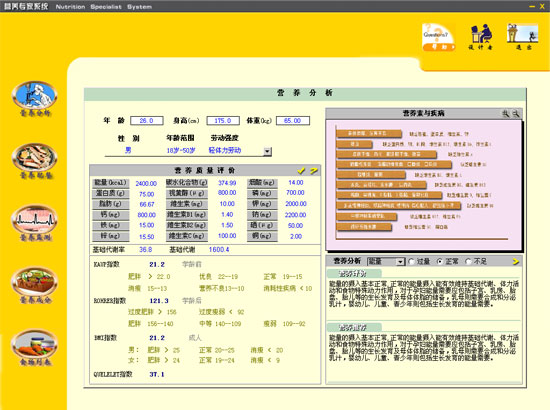550x410 pixels.
Task: Click the first orange bar in the disease chart
Action: click(369, 134)
